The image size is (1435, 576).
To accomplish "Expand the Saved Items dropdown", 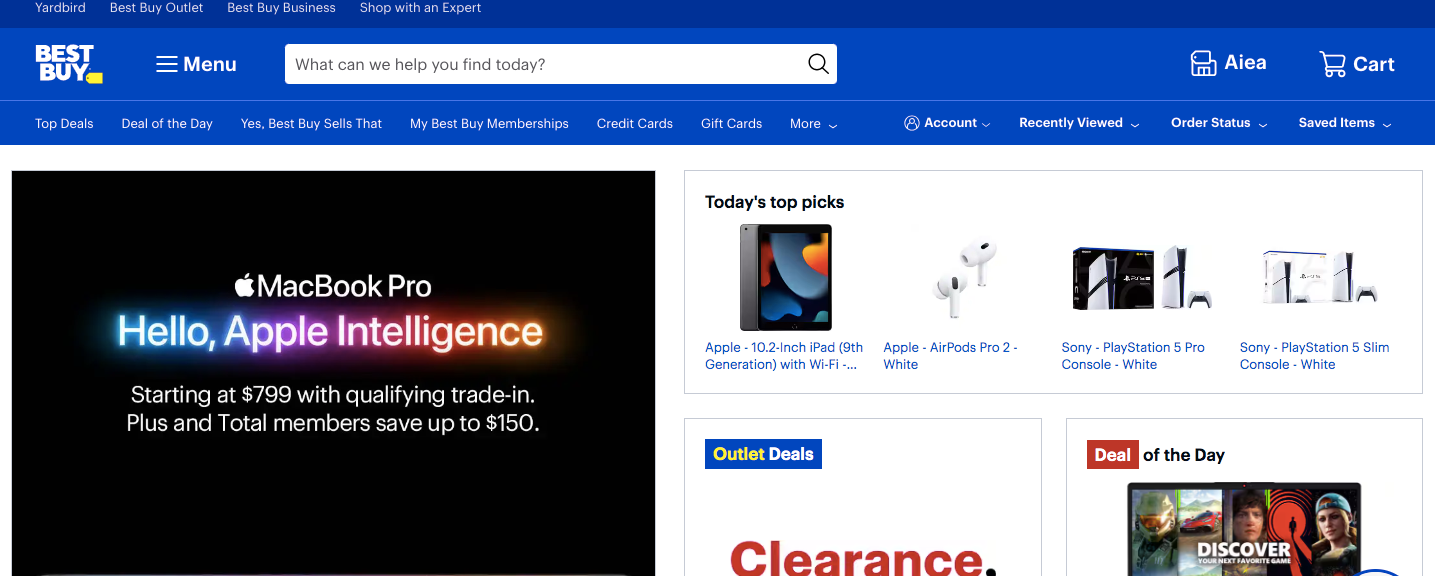I will tap(1344, 123).
